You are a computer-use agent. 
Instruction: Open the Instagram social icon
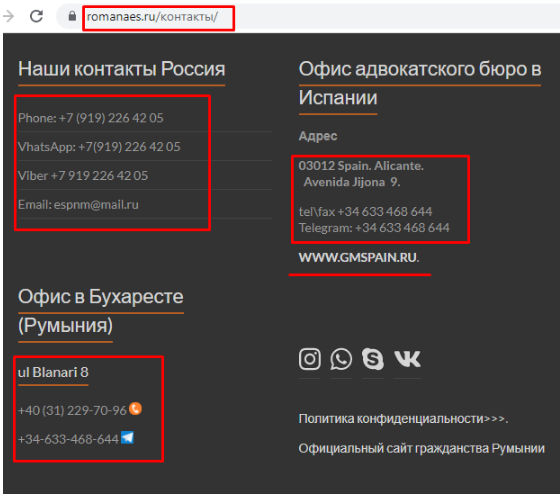click(x=310, y=359)
